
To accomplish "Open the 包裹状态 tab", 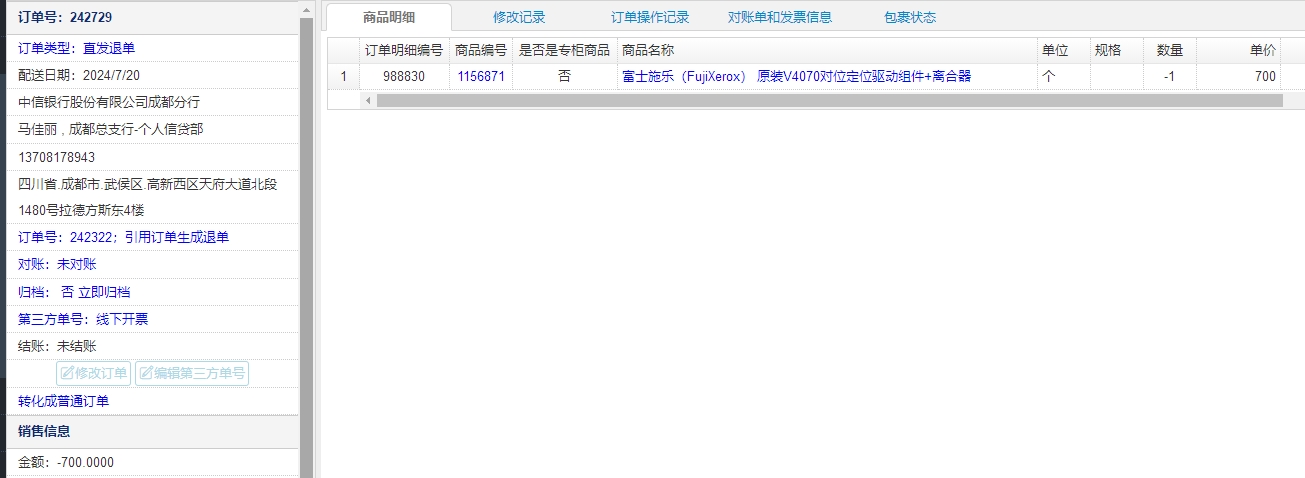I will pos(910,17).
